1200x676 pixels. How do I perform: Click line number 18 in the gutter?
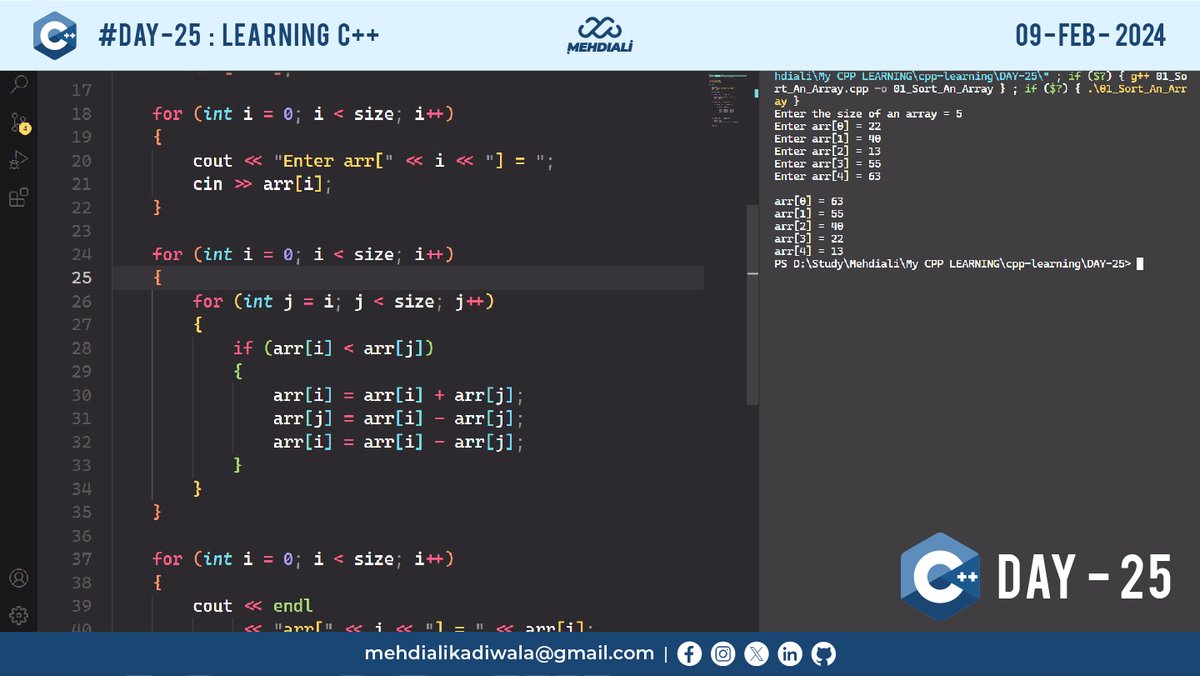[81, 114]
